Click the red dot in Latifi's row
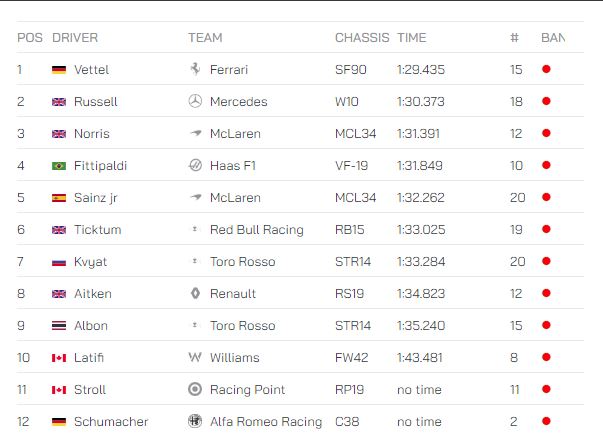 pos(546,357)
